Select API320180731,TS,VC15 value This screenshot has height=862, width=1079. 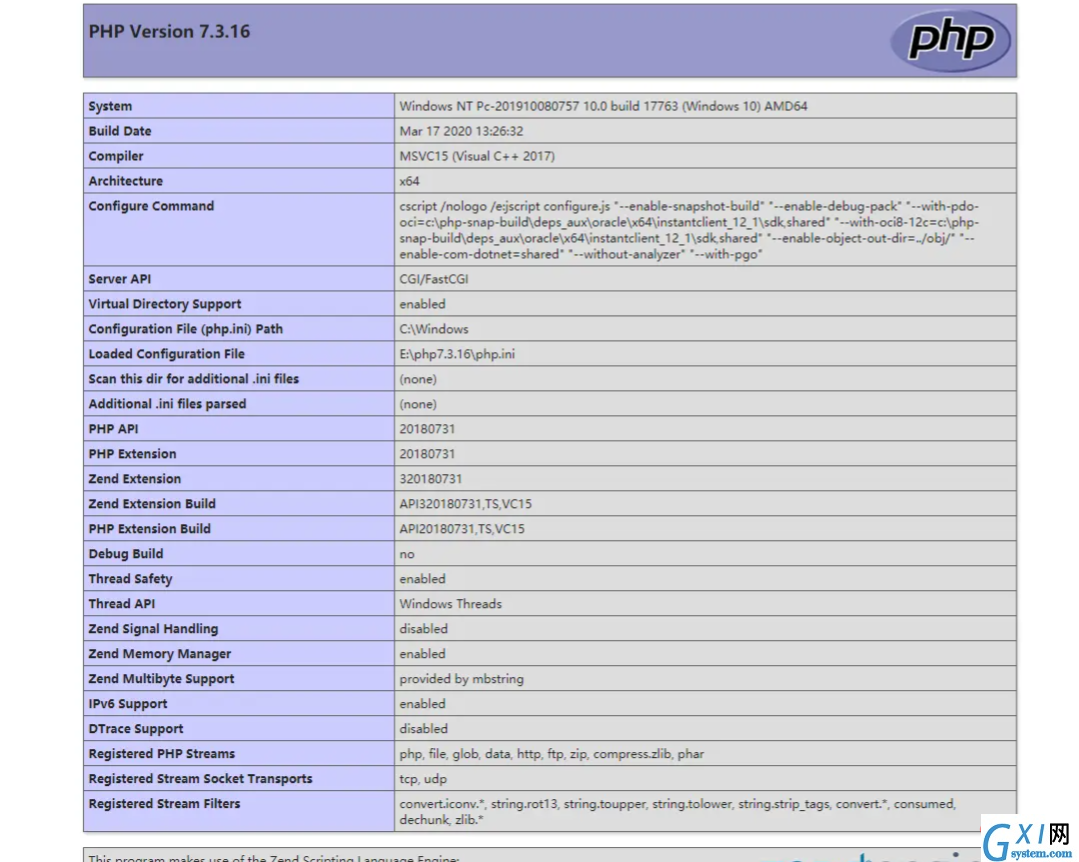(x=465, y=504)
